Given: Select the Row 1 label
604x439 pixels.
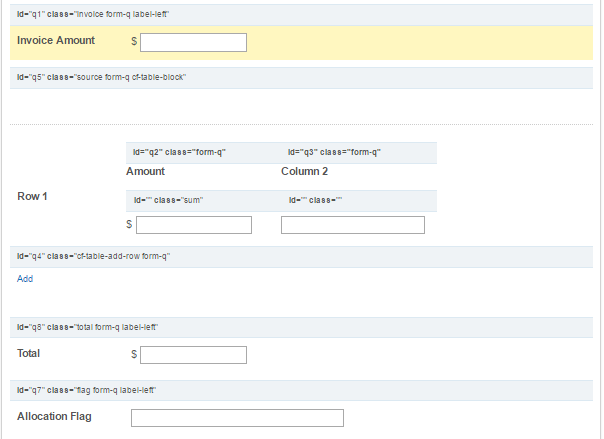Looking at the screenshot, I should pos(33,196).
